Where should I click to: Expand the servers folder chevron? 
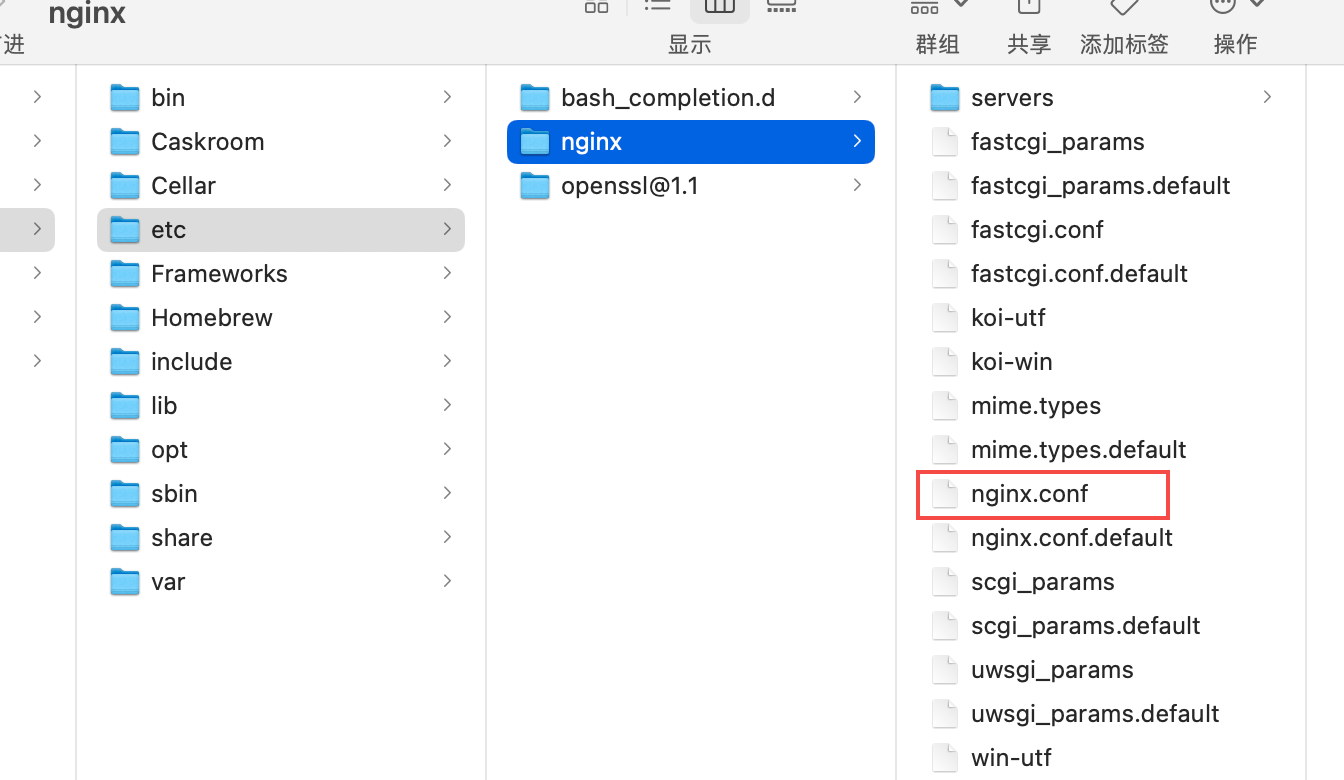pyautogui.click(x=1267, y=97)
